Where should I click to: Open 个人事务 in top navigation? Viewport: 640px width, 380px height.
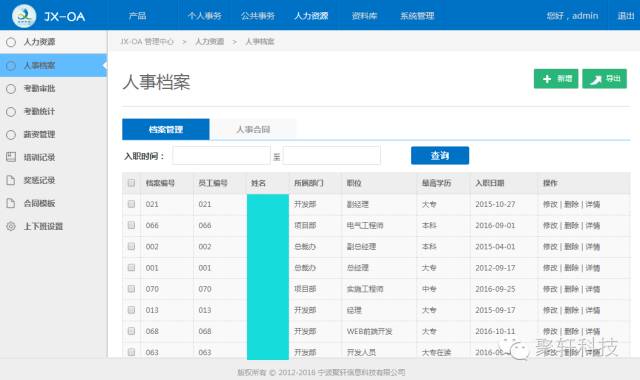[x=204, y=16]
